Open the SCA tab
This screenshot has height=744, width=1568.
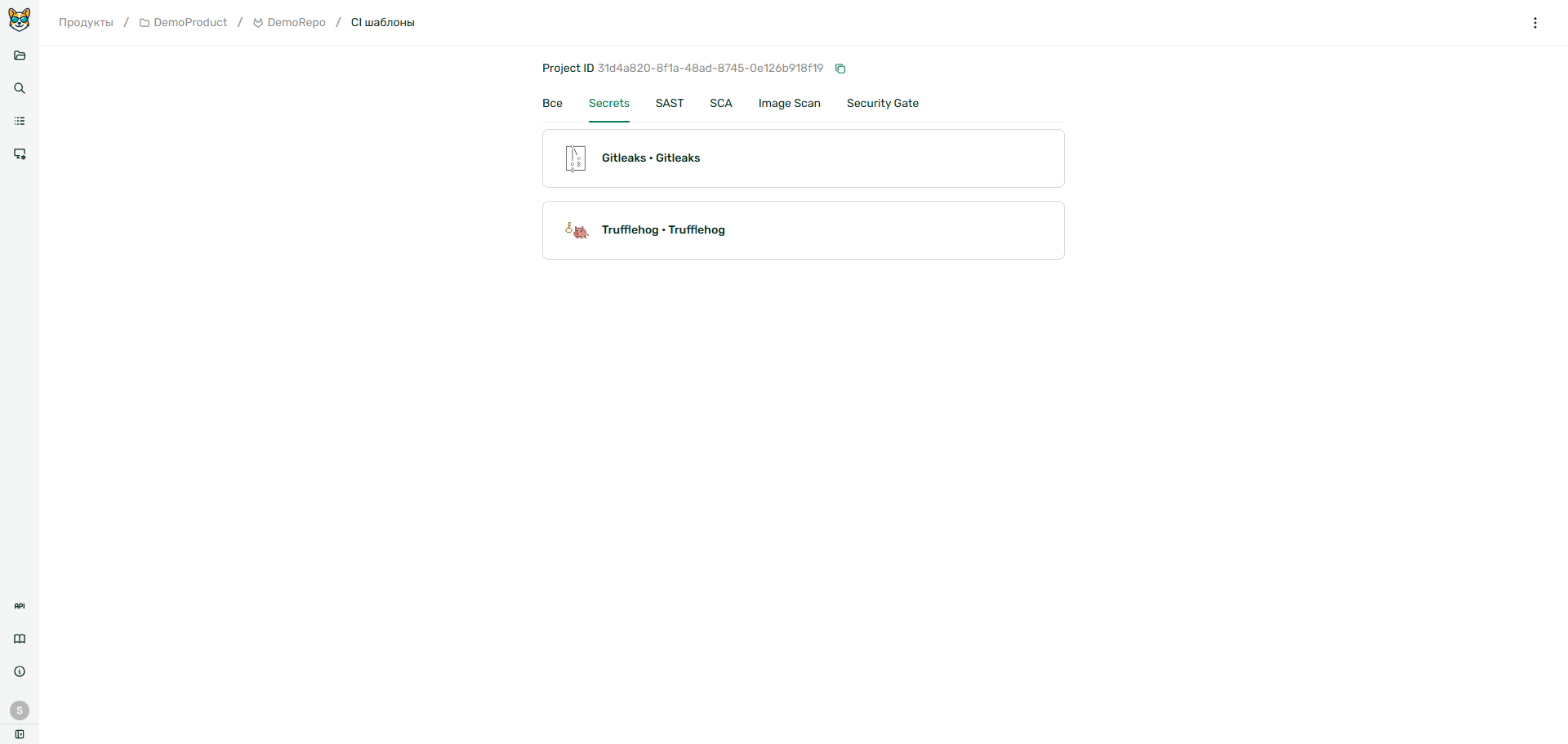tap(721, 104)
